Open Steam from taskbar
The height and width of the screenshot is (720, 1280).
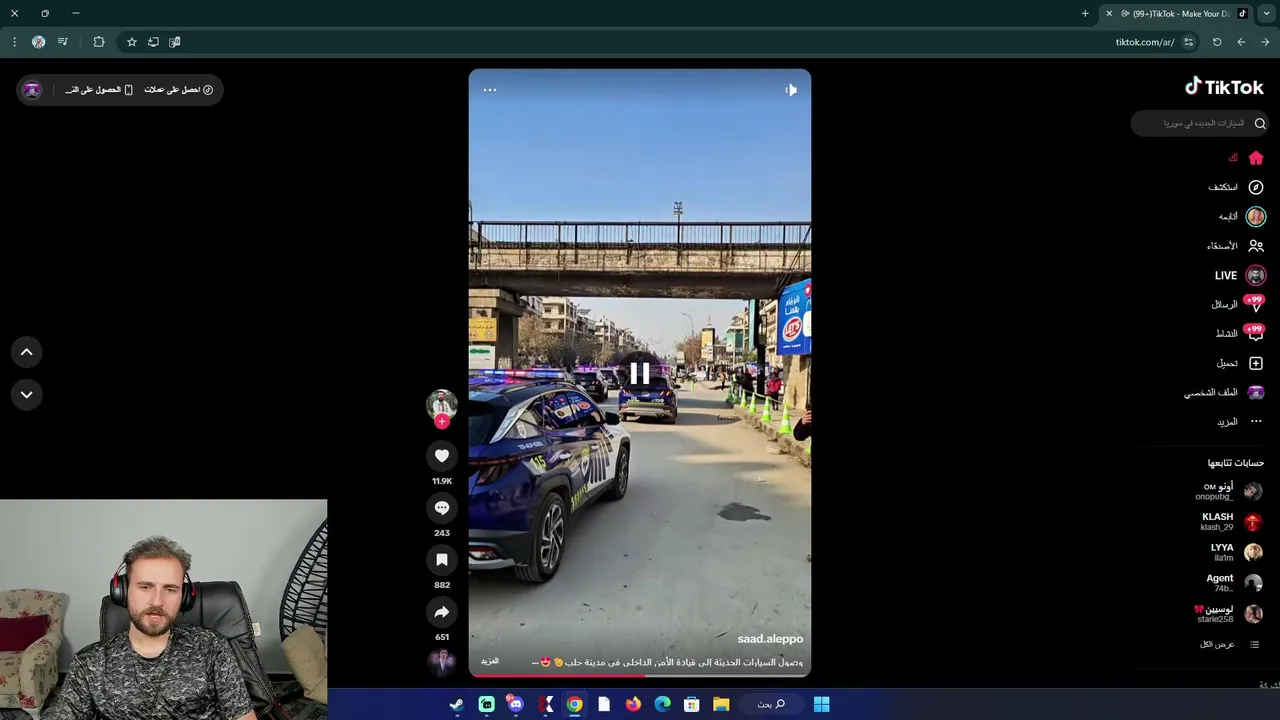click(456, 704)
